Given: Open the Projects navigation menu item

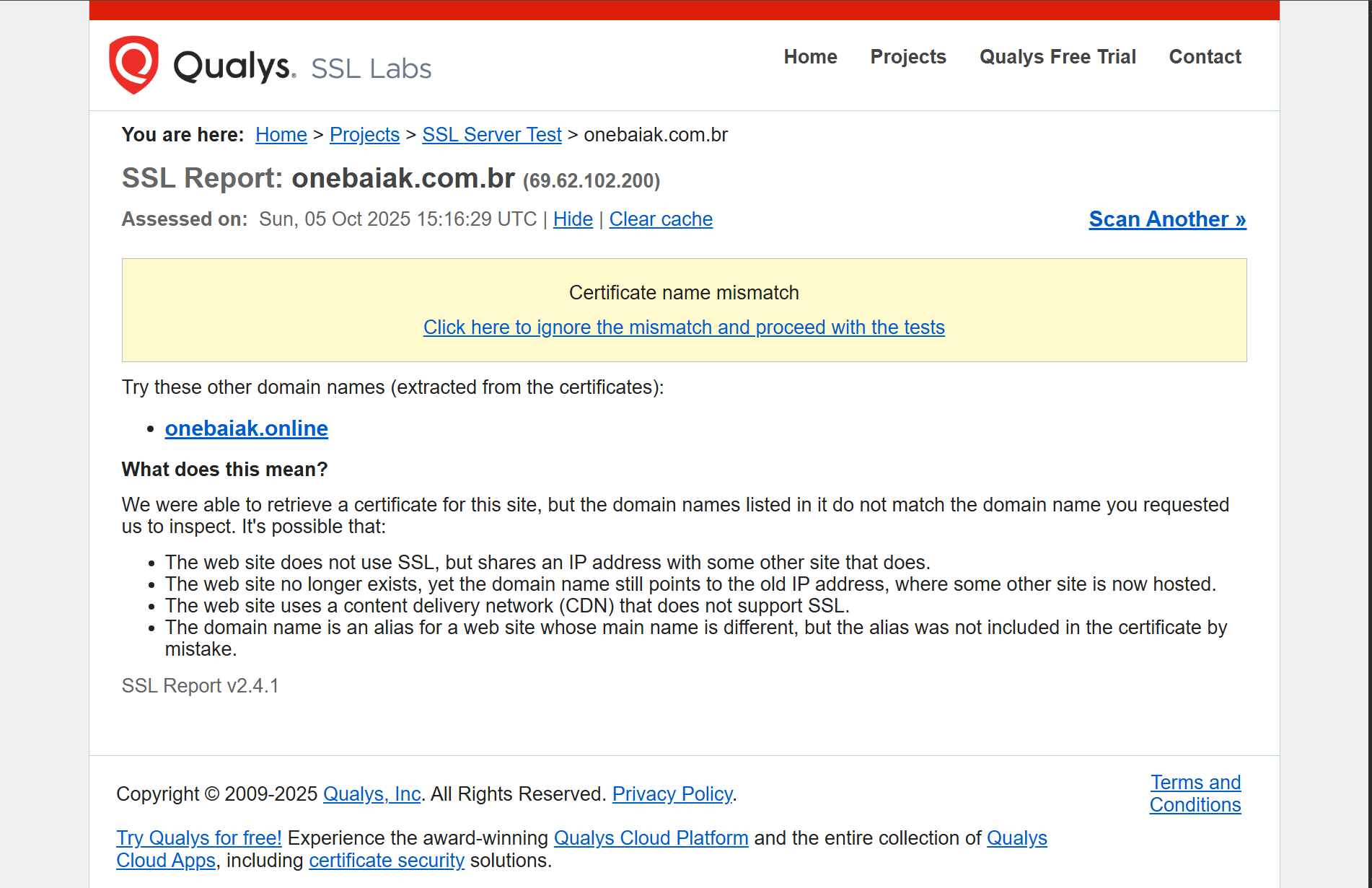Looking at the screenshot, I should [907, 57].
